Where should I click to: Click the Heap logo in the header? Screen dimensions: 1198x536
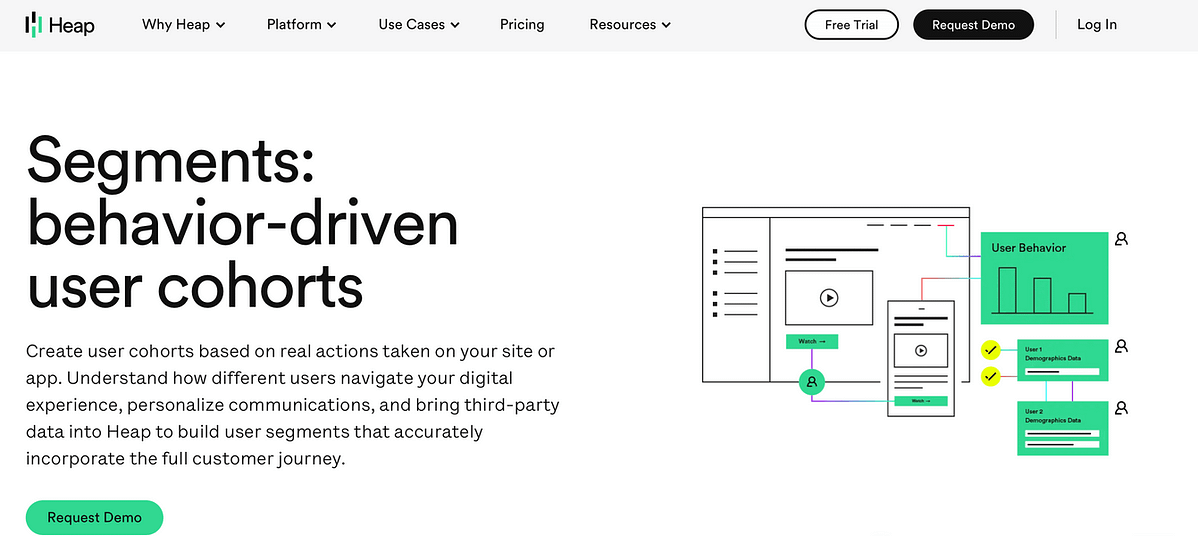pyautogui.click(x=60, y=25)
